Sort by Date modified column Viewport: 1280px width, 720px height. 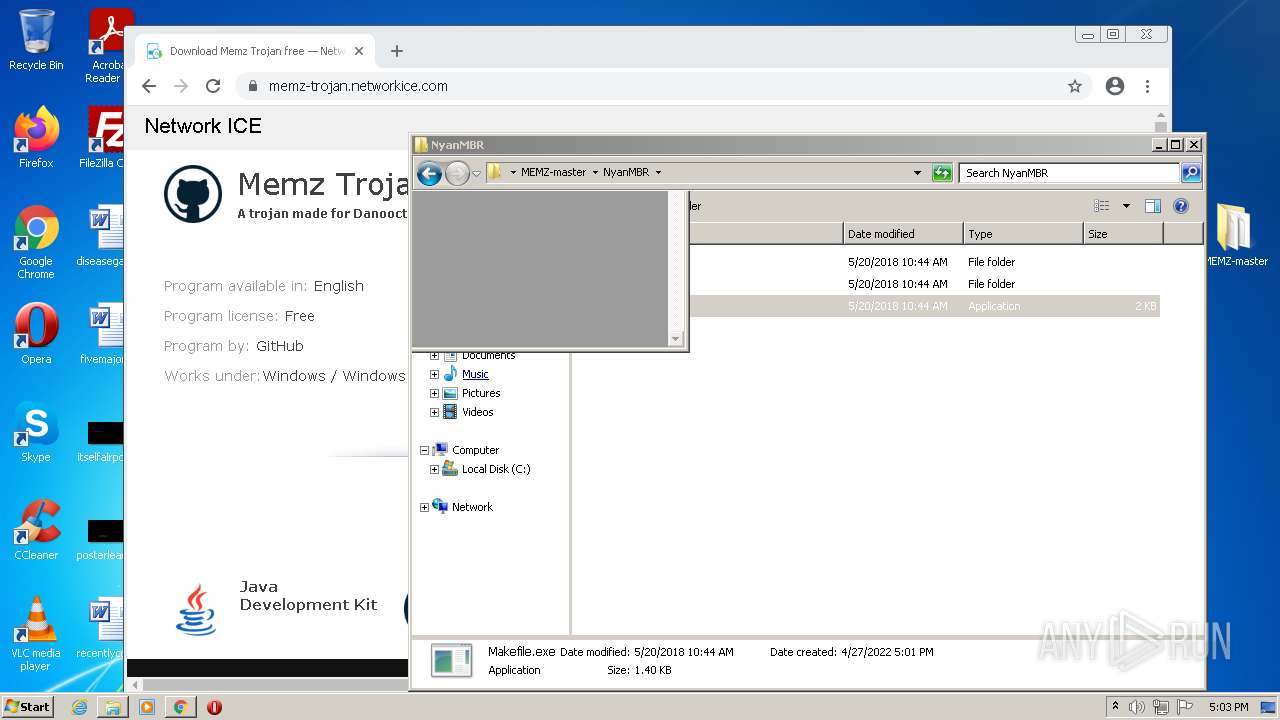903,234
